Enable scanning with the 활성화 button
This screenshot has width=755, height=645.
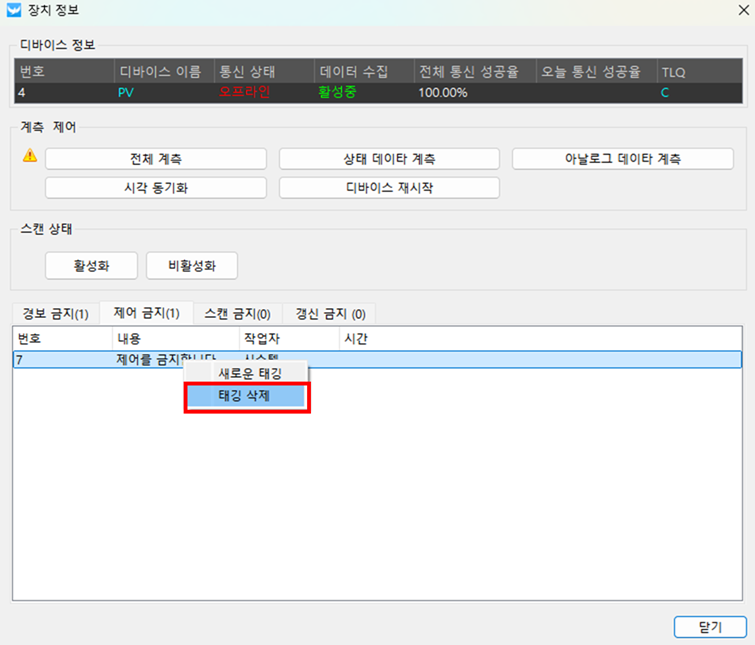pos(91,266)
